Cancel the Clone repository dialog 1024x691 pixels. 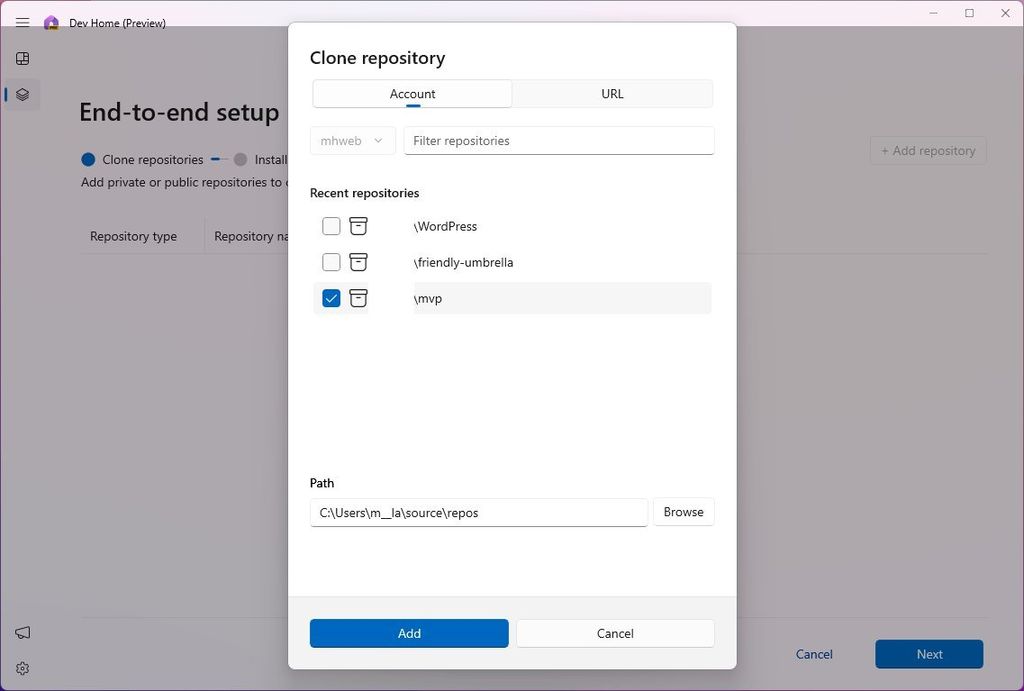615,633
